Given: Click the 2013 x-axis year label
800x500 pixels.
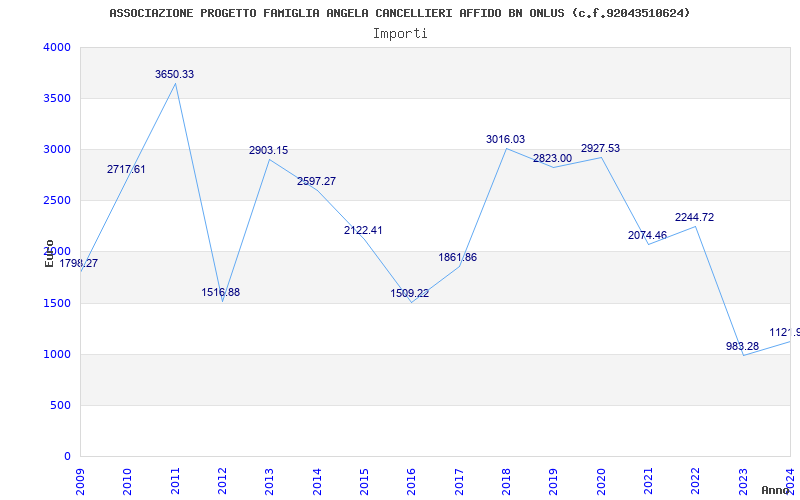Looking at the screenshot, I should (x=270, y=481).
